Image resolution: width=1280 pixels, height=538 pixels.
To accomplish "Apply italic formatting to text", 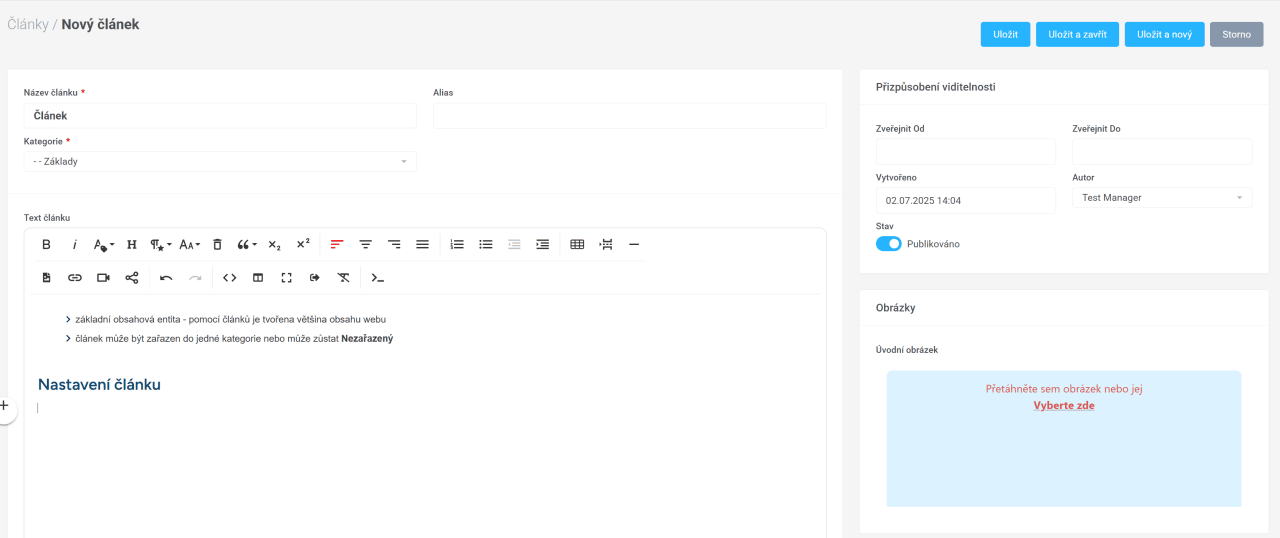I will click(x=74, y=244).
